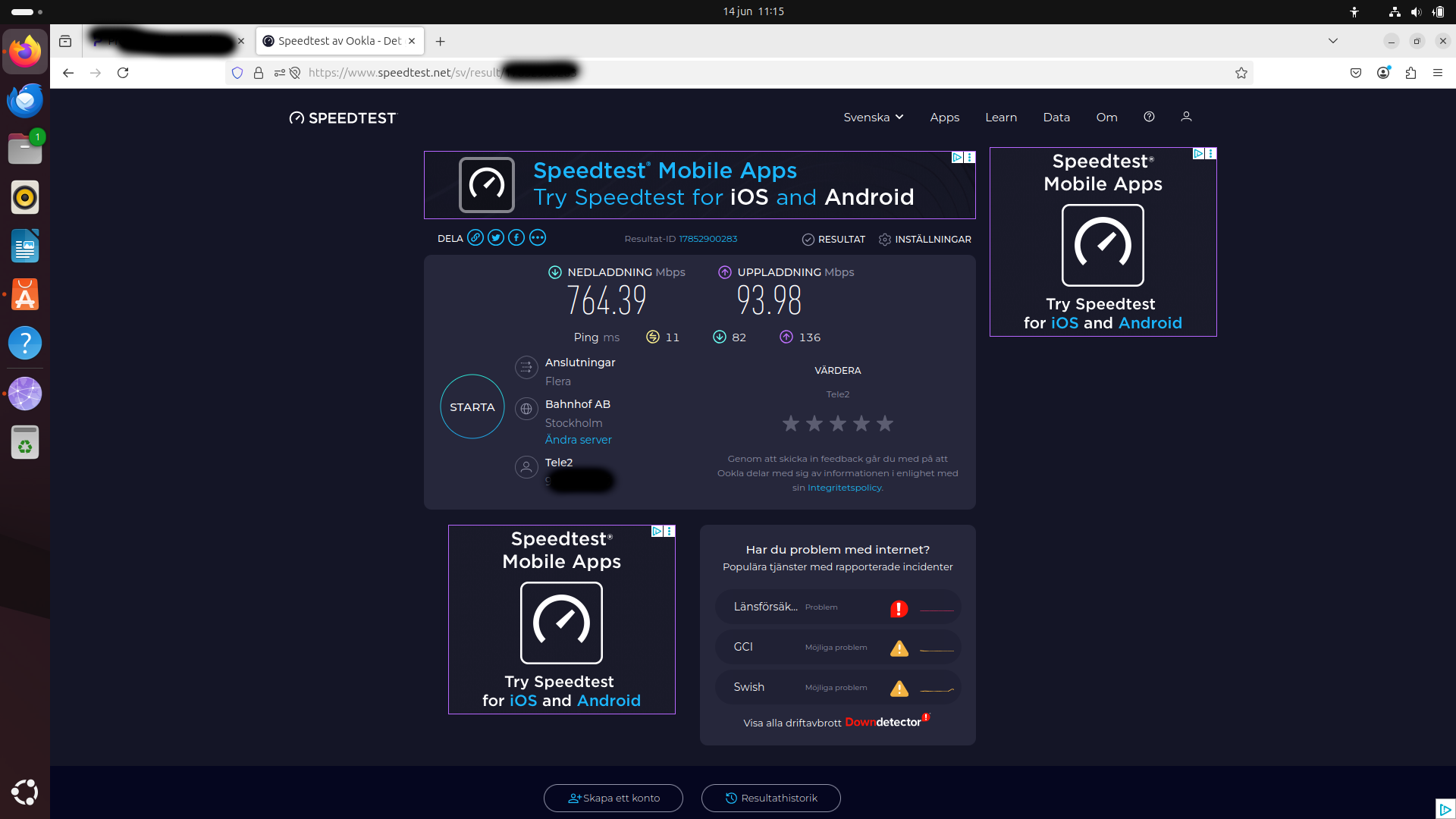Open the user account icon
This screenshot has width=1456, height=819.
[x=1186, y=117]
